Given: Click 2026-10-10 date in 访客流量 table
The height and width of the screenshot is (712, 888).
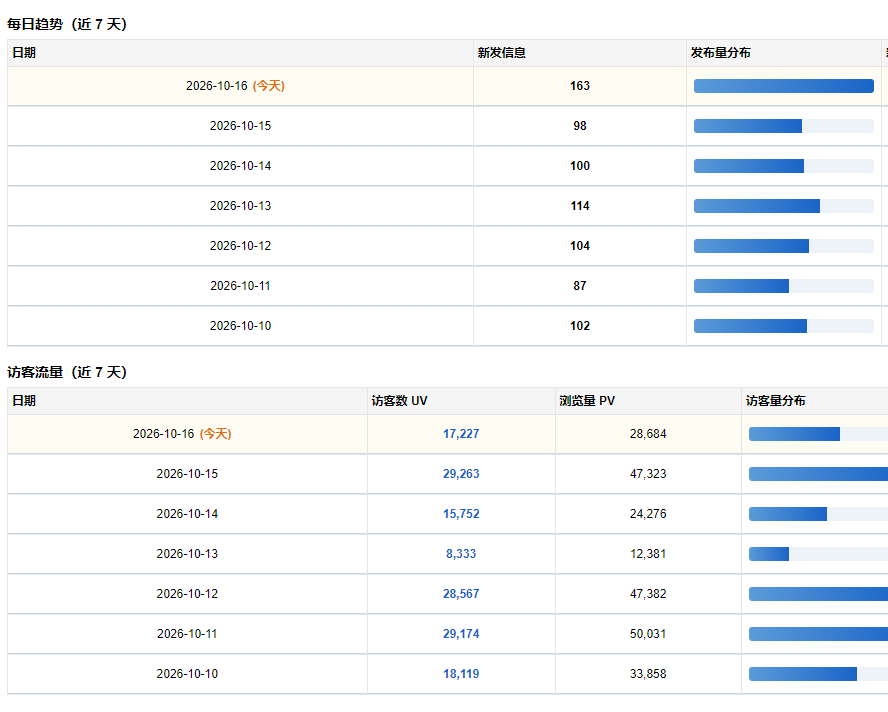Looking at the screenshot, I should coord(187,673).
